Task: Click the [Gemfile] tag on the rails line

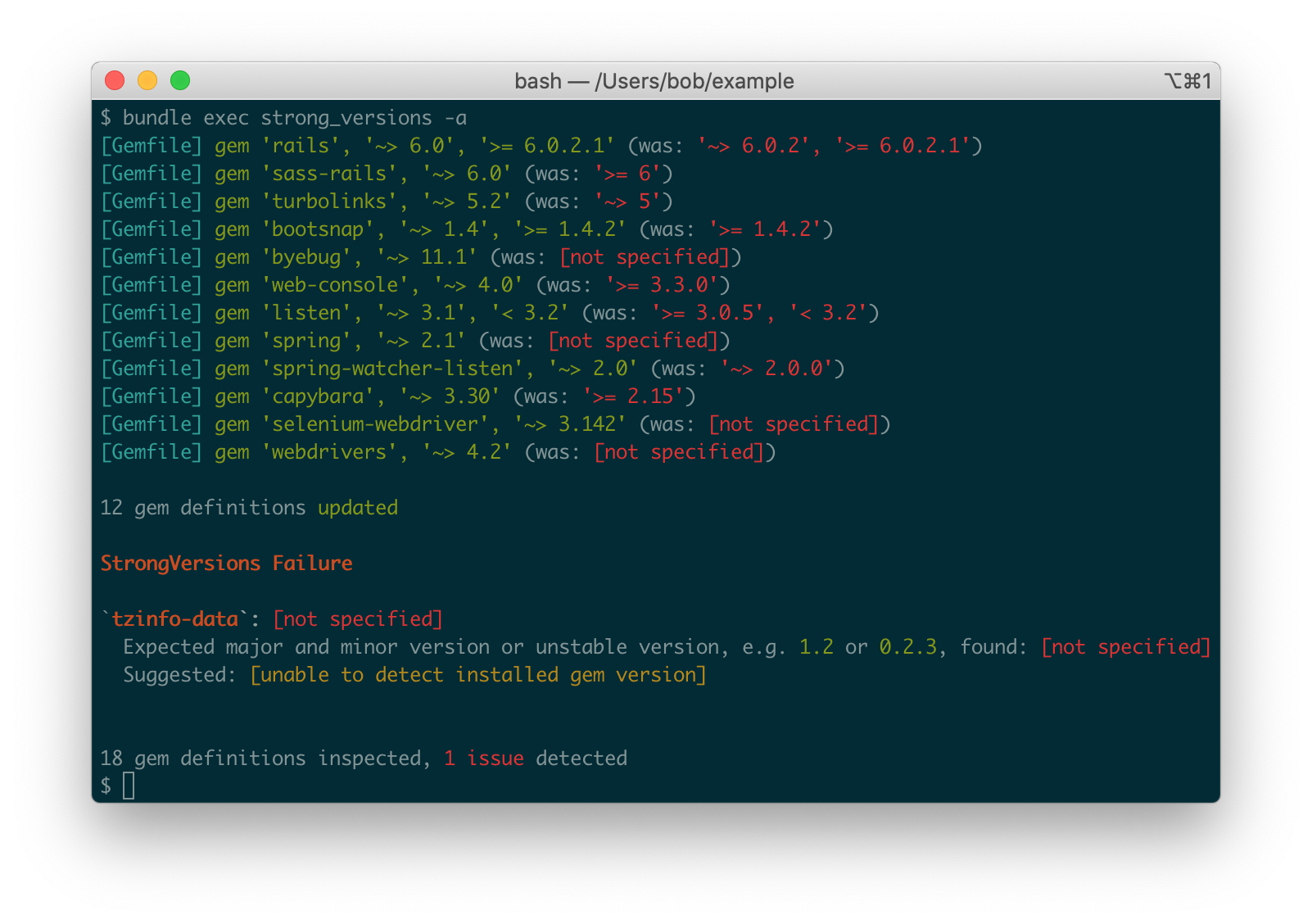Action: click(152, 146)
